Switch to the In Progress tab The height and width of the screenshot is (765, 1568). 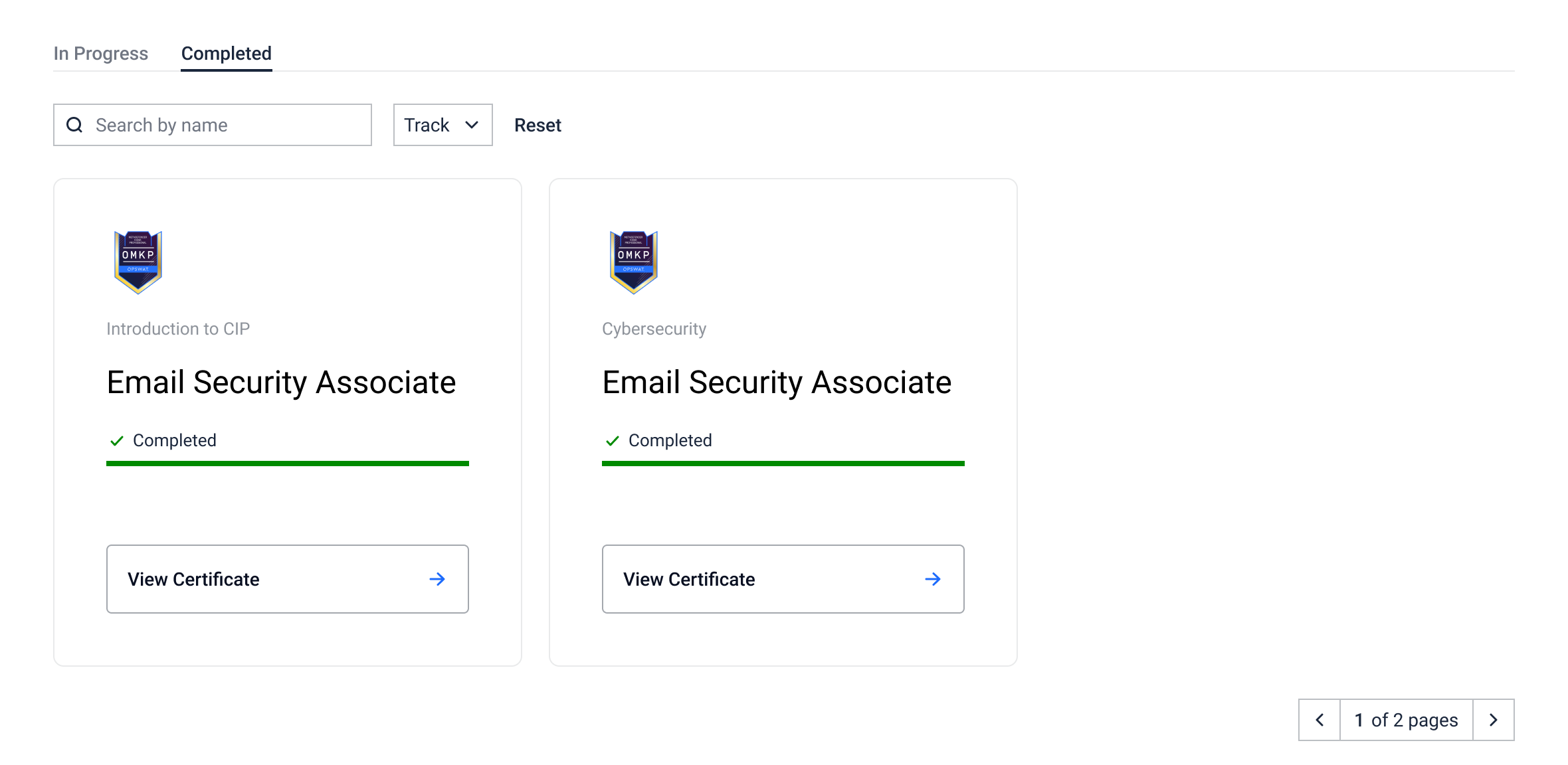[101, 53]
